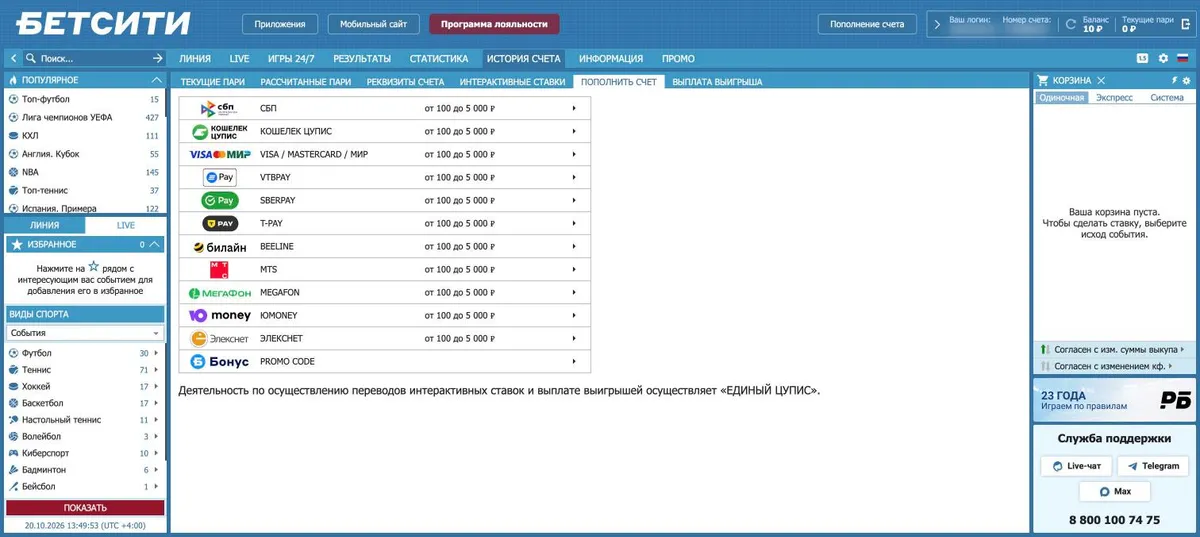
Task: Click the SberPay green logo
Action: tap(219, 200)
